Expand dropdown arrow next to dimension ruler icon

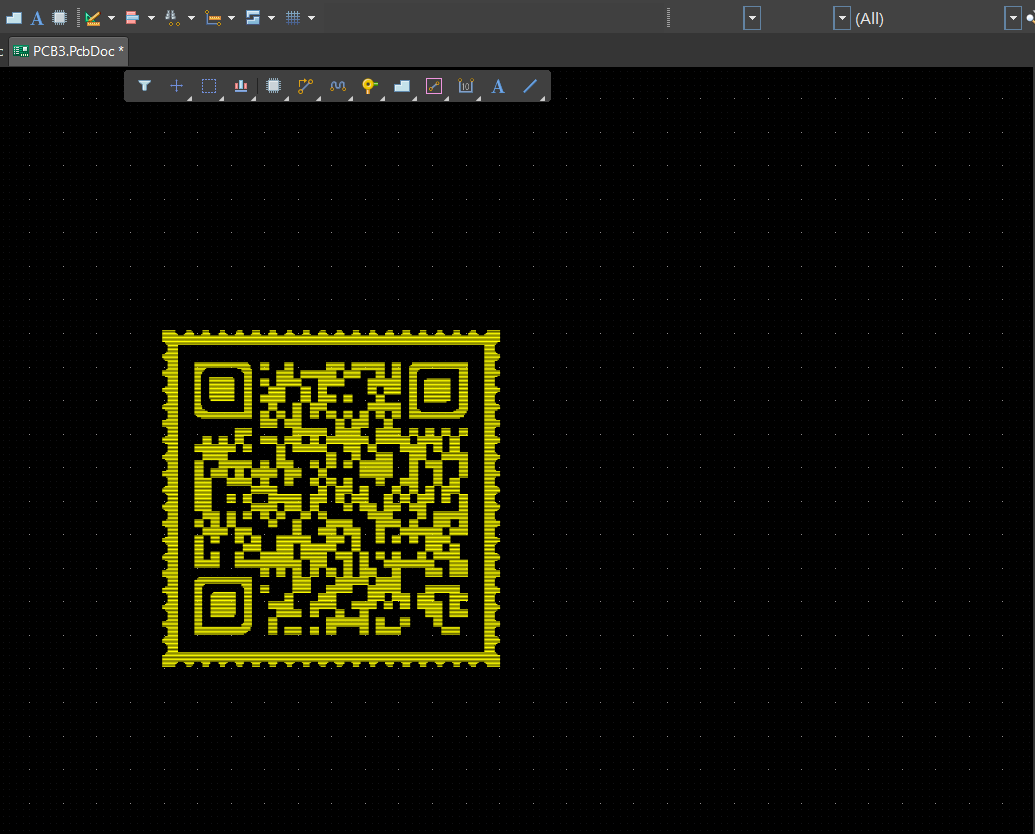click(232, 18)
